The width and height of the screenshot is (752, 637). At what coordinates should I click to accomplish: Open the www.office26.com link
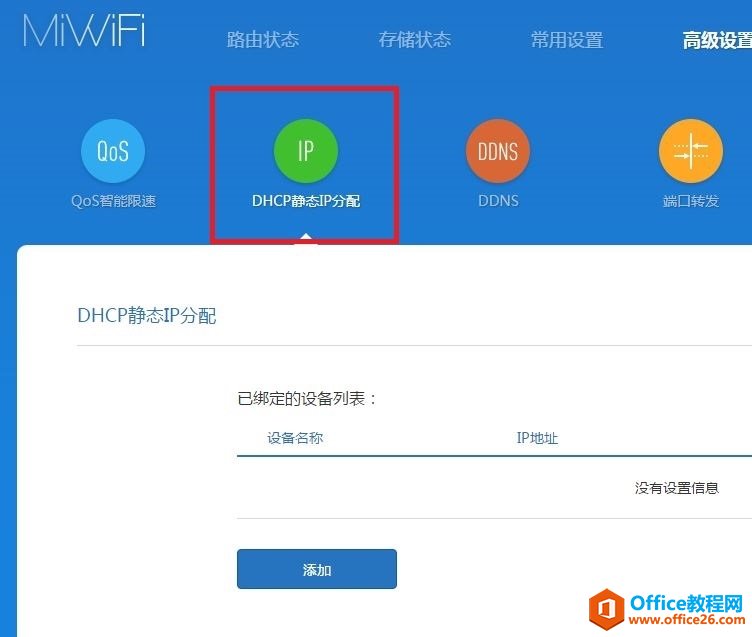click(687, 620)
